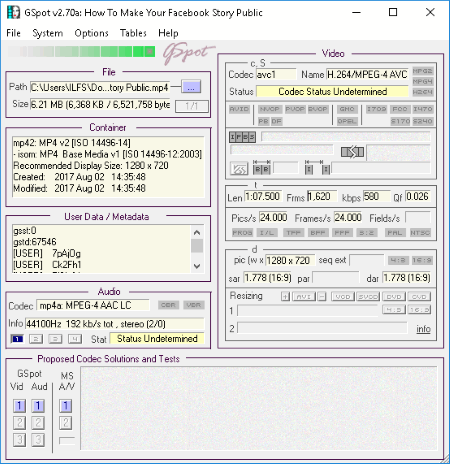Click the GMC indicator box
The height and width of the screenshot is (464, 450).
347,109
